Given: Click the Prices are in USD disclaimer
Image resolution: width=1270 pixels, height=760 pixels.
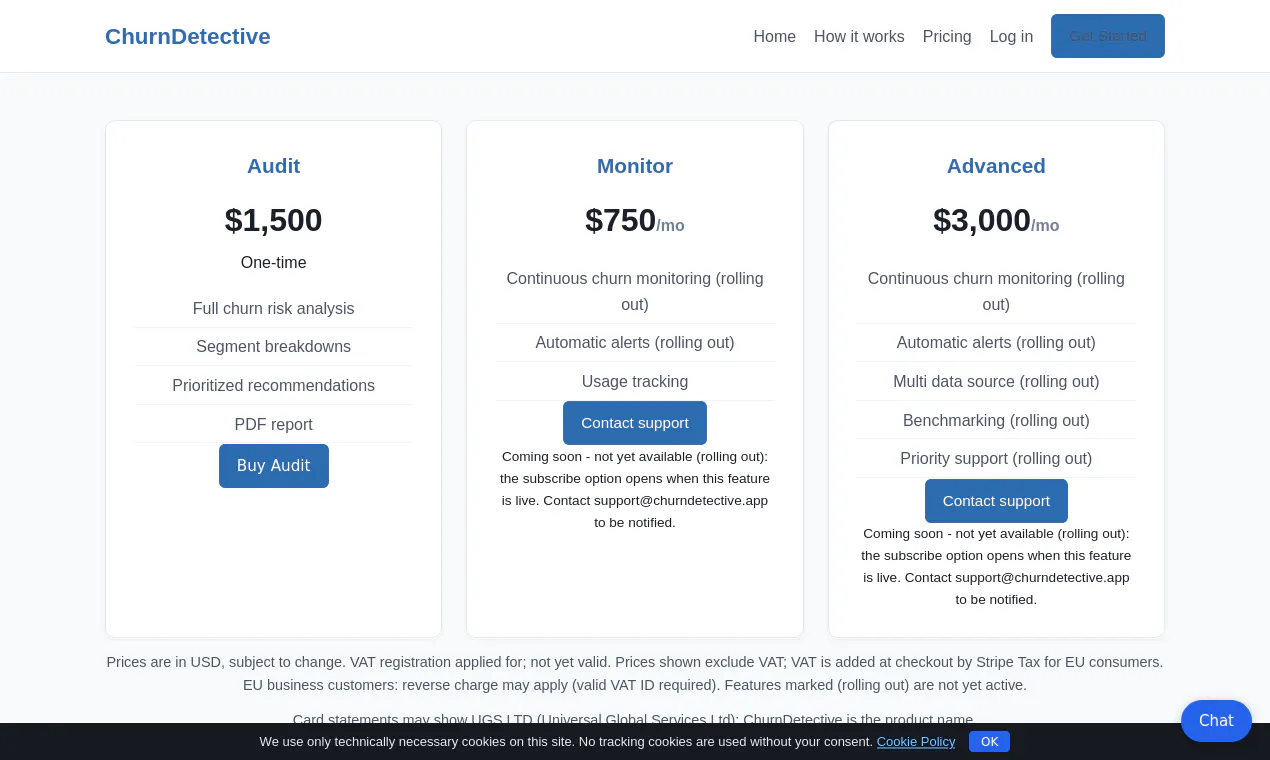Looking at the screenshot, I should 635,674.
